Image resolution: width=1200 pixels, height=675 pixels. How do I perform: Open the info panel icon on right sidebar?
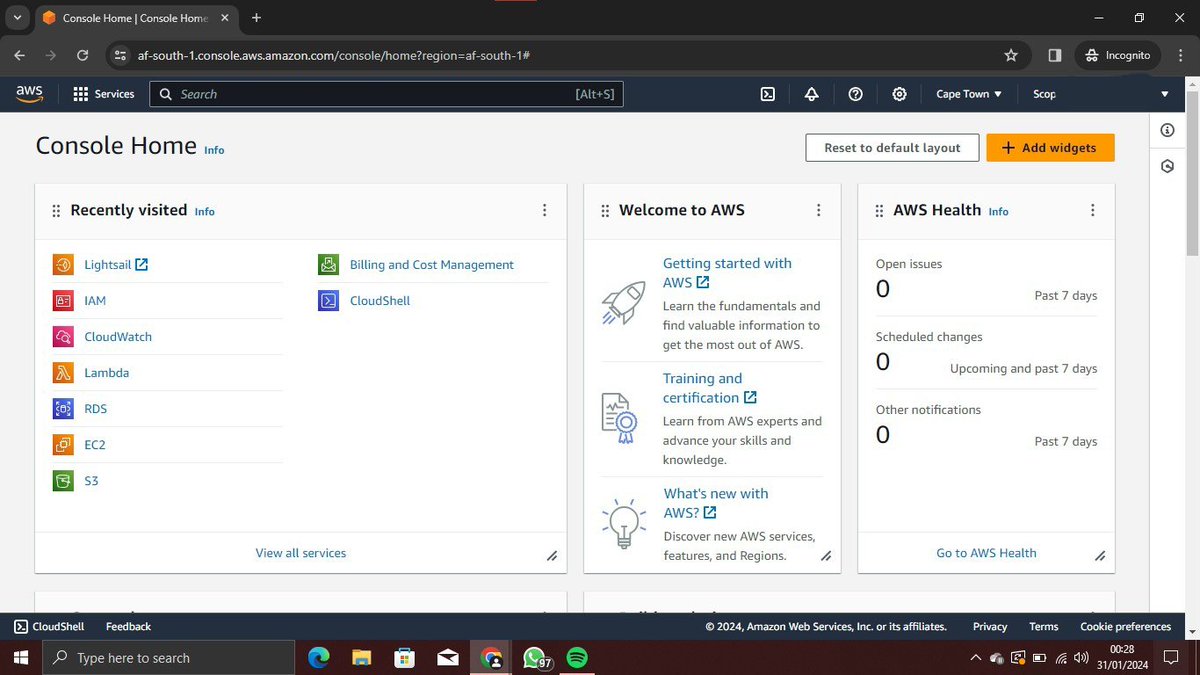1167,130
